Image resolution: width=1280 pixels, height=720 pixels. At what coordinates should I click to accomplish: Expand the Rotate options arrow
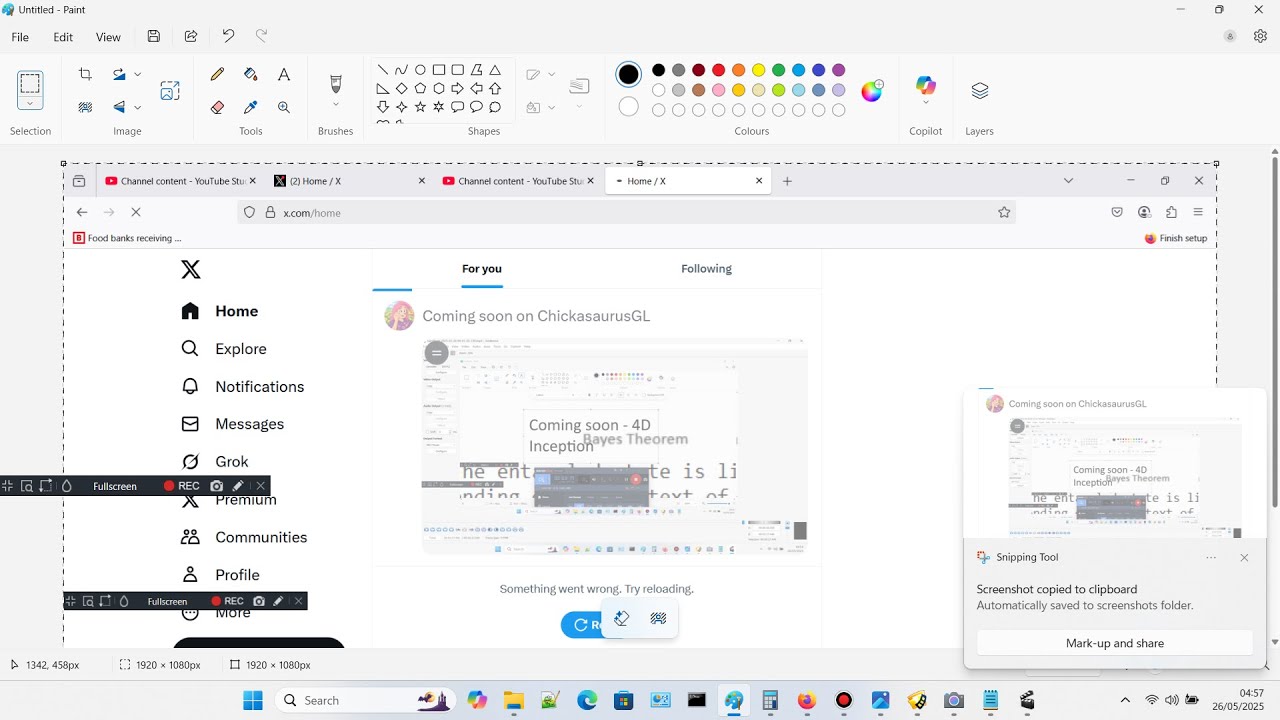click(137, 74)
